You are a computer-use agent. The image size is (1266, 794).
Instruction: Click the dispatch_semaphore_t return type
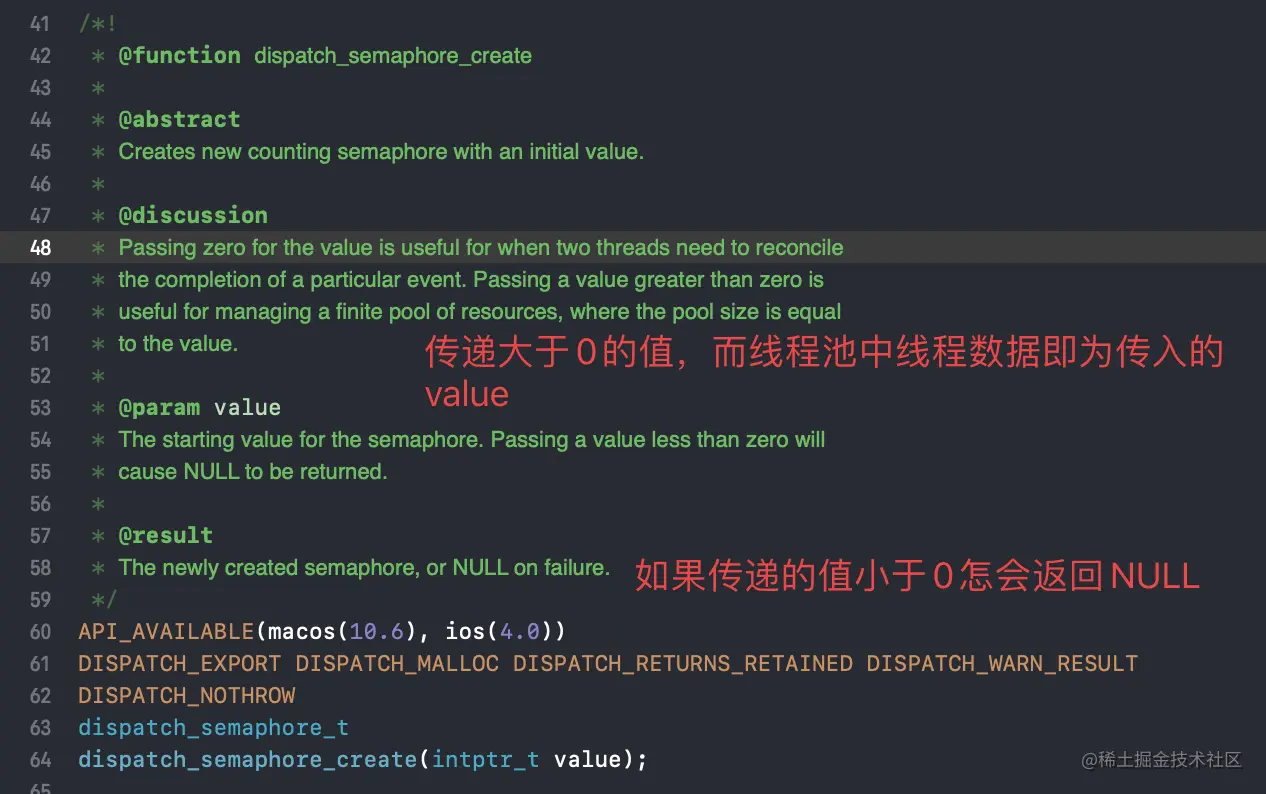point(213,727)
